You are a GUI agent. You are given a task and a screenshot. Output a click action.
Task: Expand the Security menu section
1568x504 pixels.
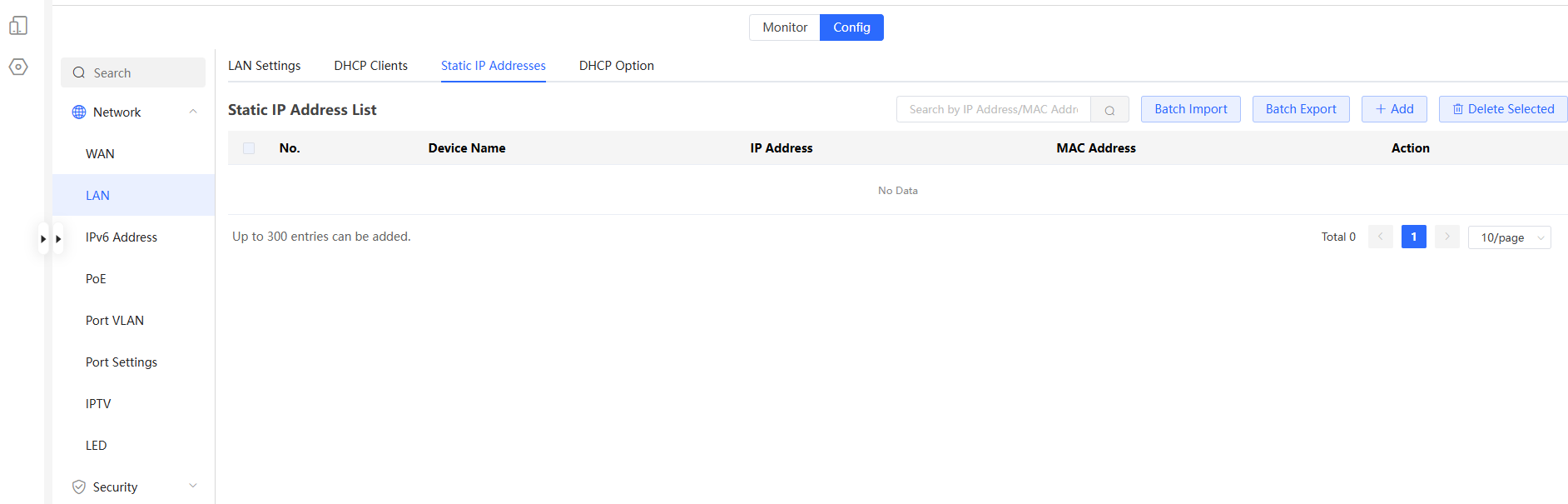pos(193,487)
